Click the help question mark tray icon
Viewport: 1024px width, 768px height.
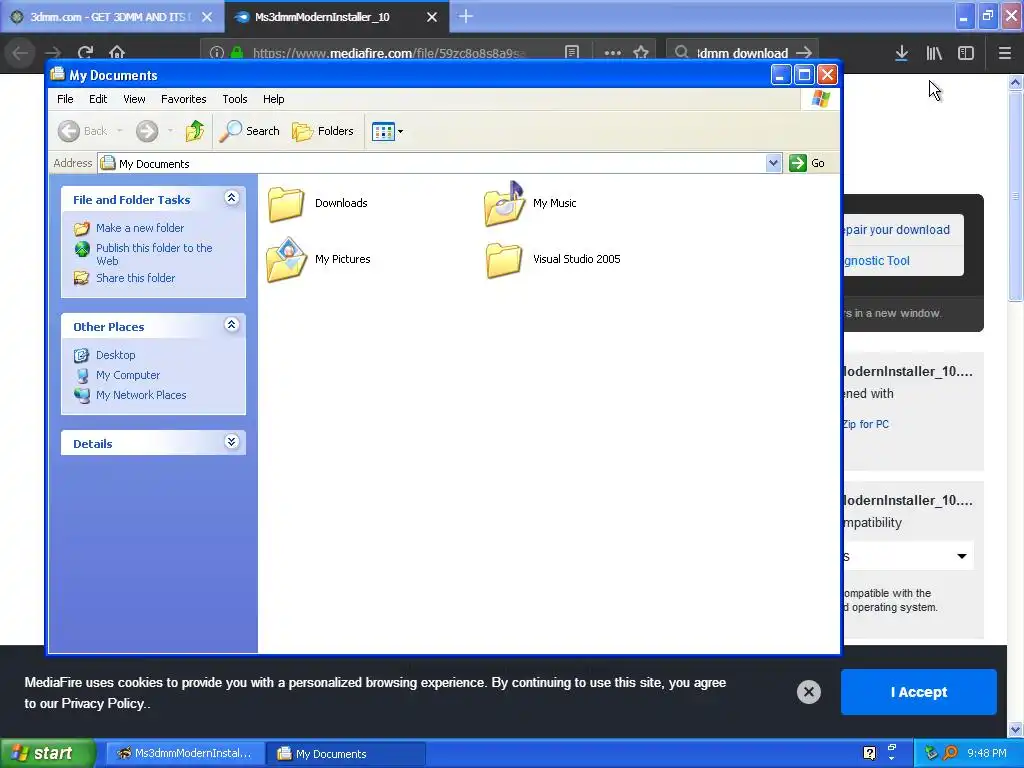point(869,754)
